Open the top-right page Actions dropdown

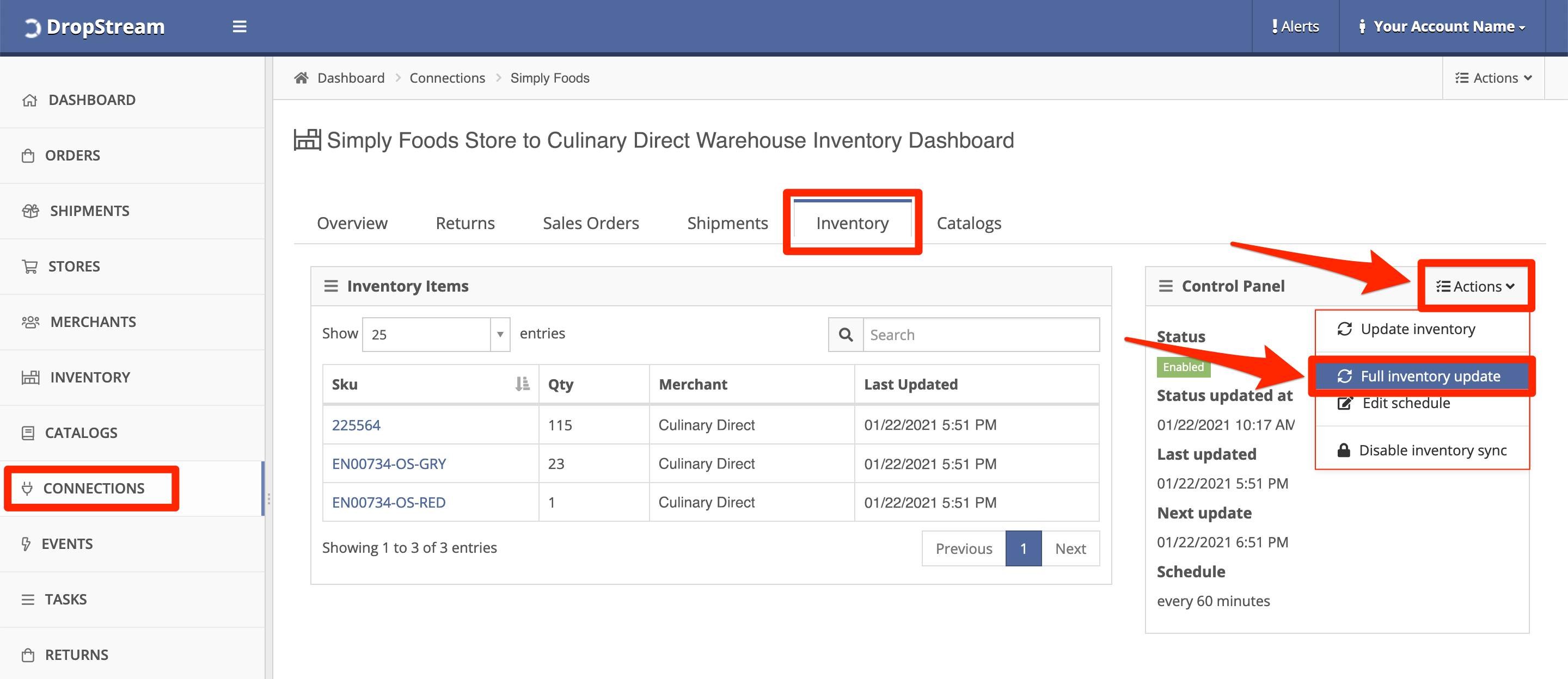point(1493,78)
